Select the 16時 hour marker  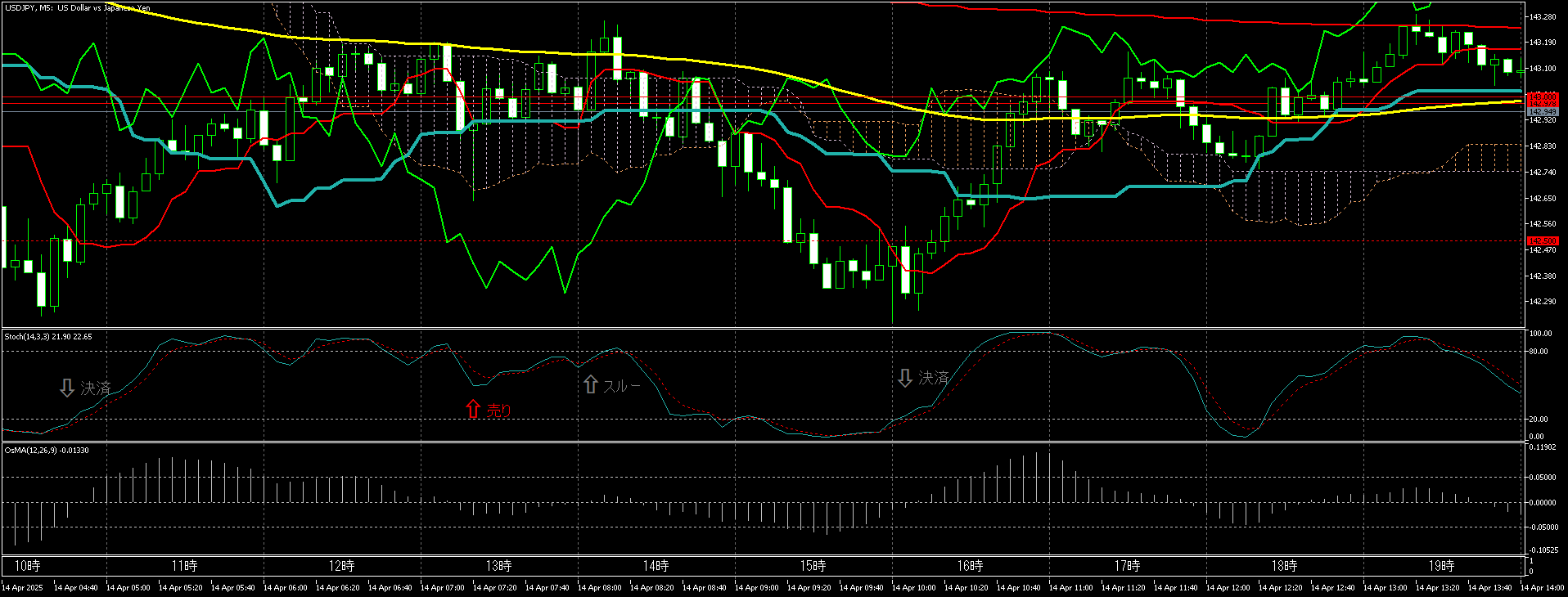pos(970,566)
